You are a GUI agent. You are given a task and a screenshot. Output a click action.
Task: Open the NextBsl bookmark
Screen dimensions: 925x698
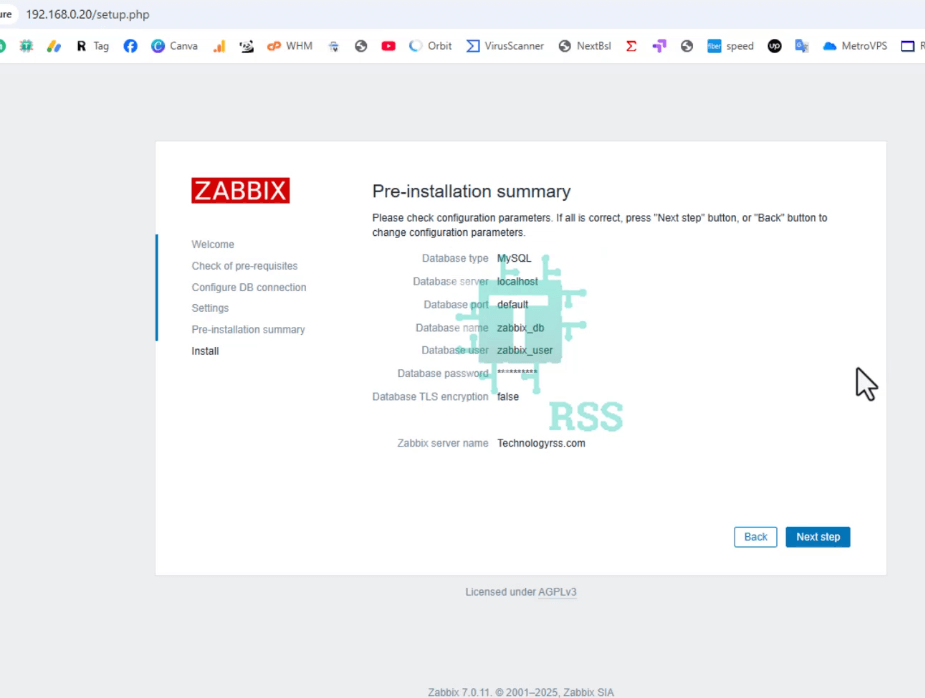click(x=585, y=46)
